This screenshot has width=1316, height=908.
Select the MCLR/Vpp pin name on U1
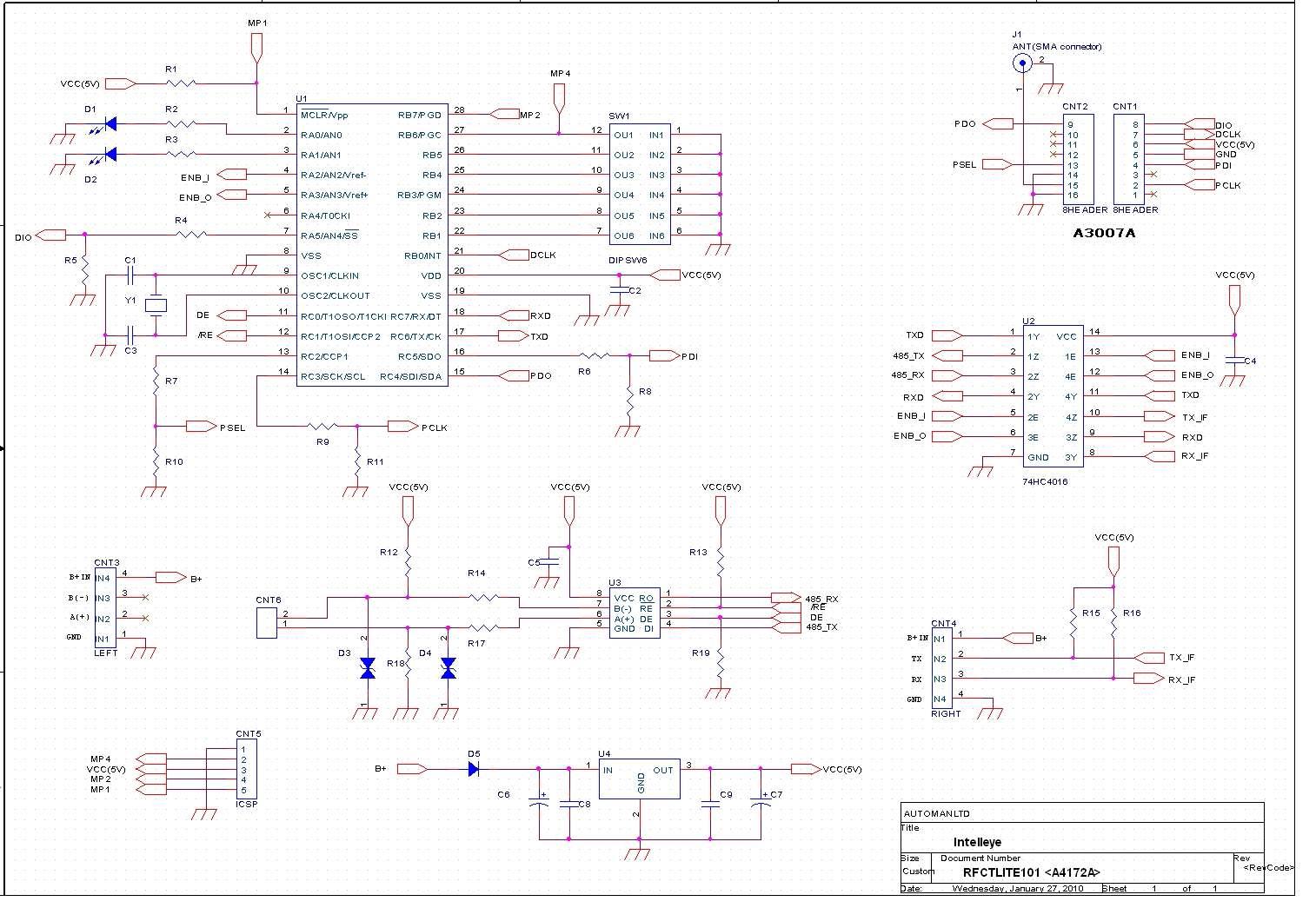pos(324,115)
